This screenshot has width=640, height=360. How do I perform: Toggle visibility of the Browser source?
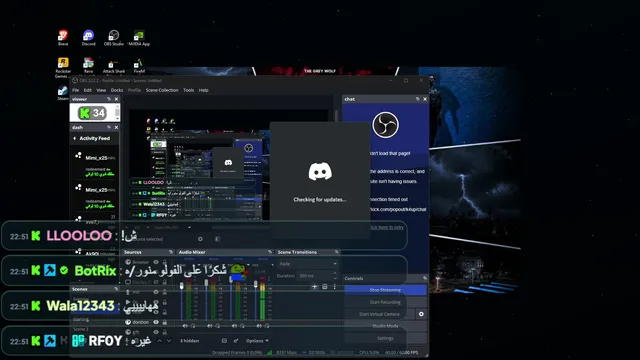point(156,262)
